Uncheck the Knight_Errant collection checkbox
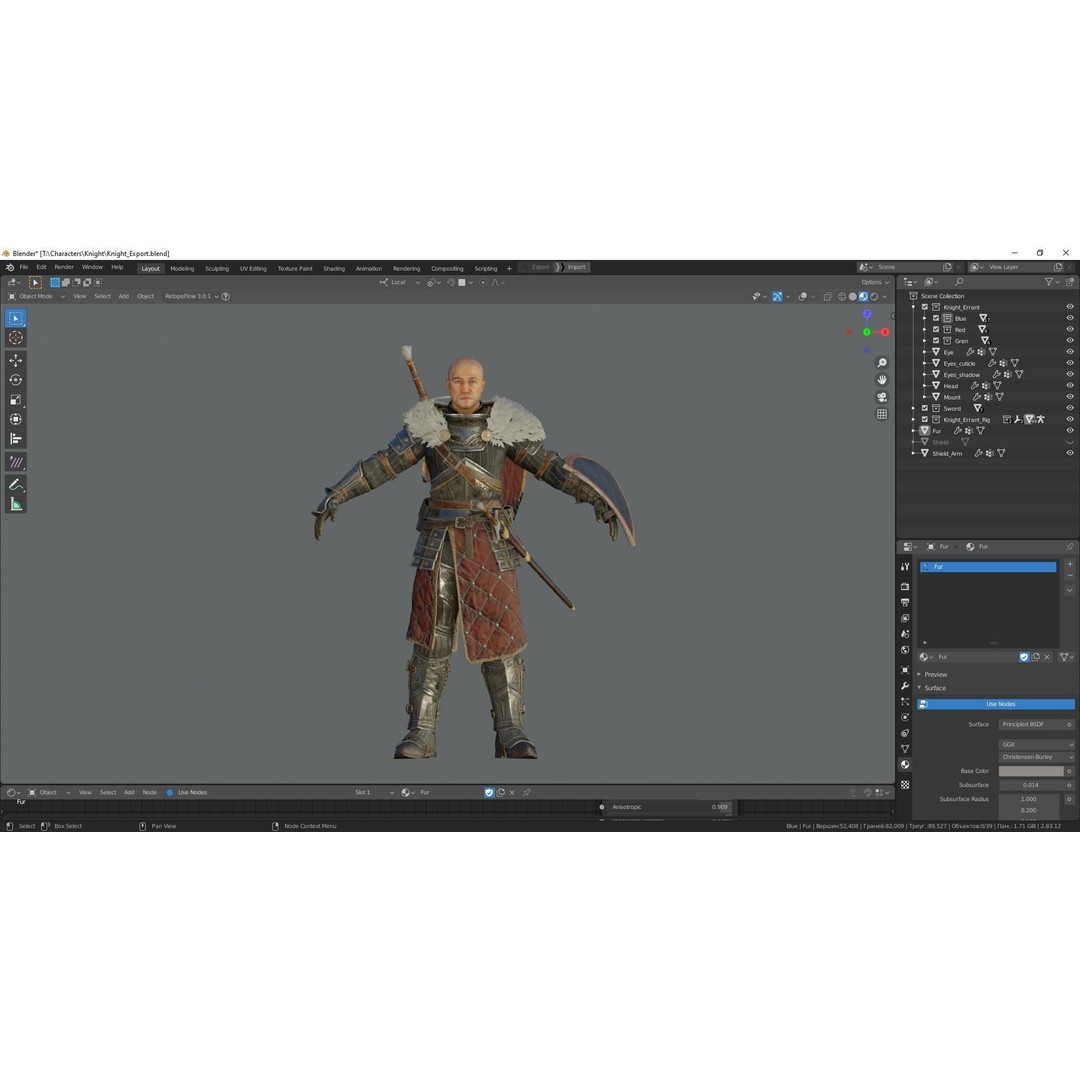 925,307
